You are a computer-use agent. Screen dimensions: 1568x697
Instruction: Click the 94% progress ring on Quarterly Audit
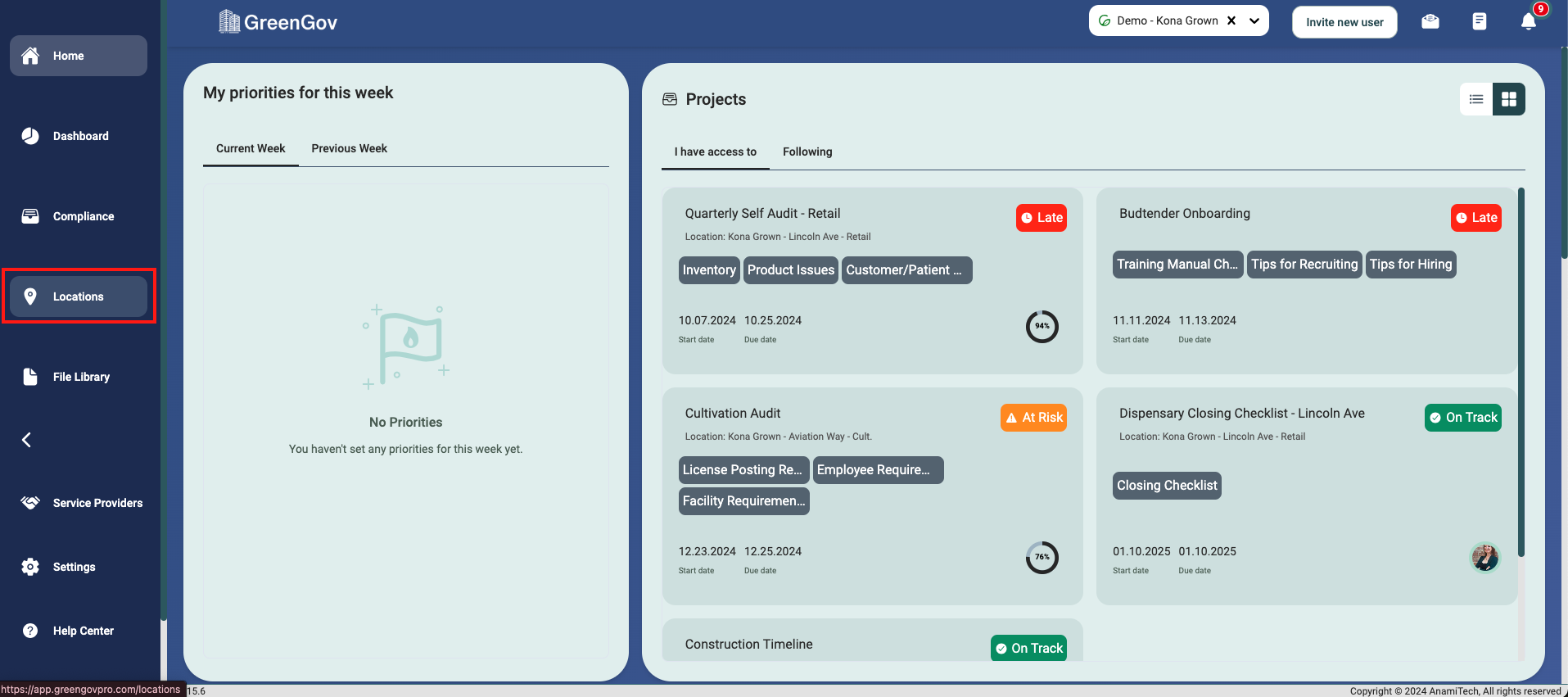1042,326
